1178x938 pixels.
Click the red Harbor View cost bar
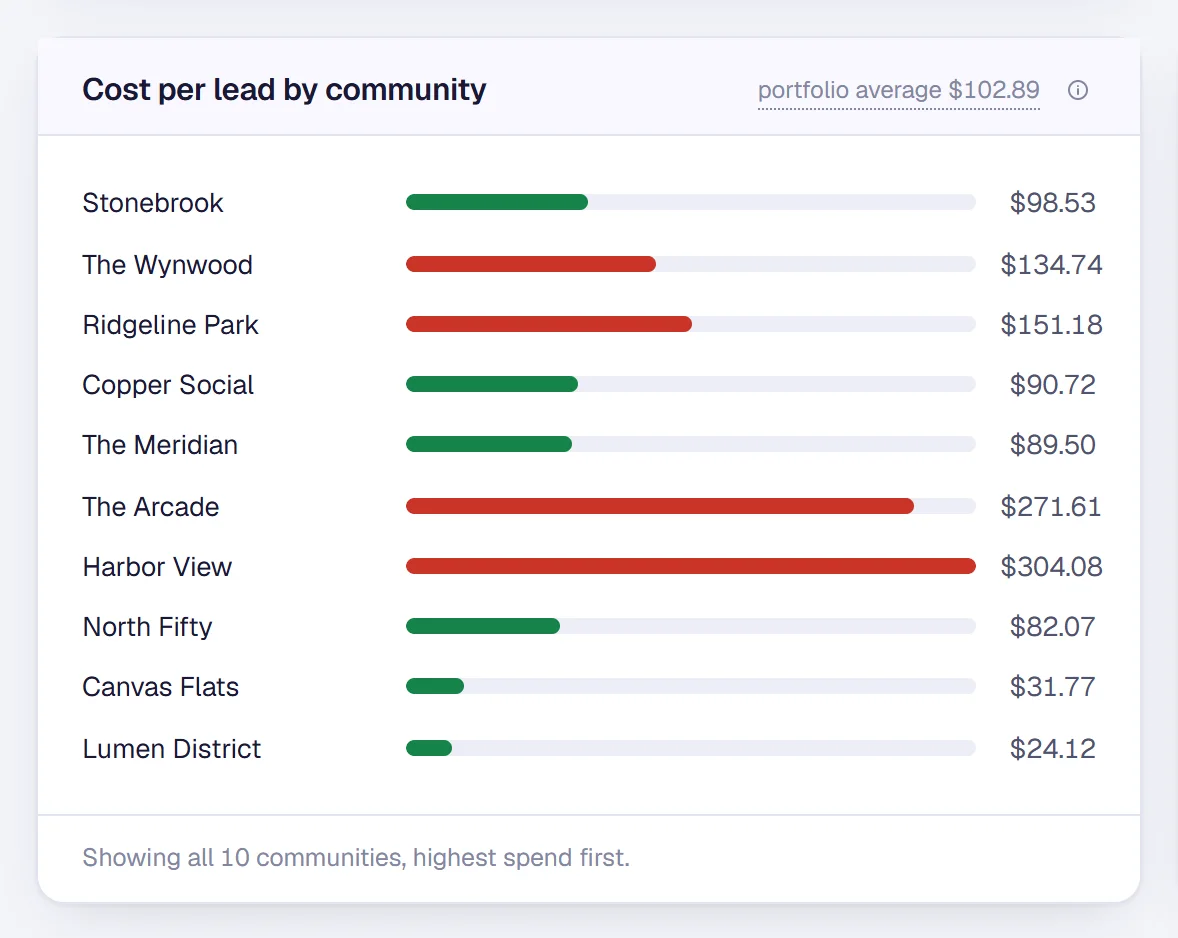(690, 566)
